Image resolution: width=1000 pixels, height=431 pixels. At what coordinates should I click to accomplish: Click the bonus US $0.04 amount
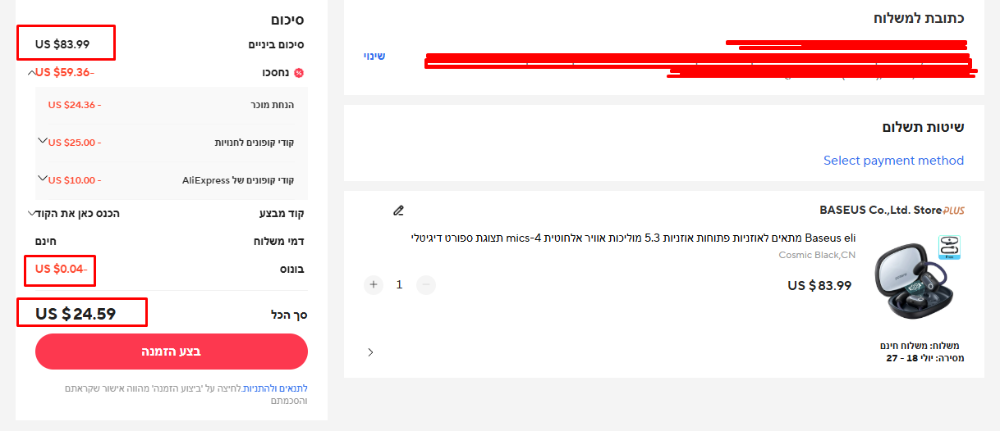coord(59,269)
